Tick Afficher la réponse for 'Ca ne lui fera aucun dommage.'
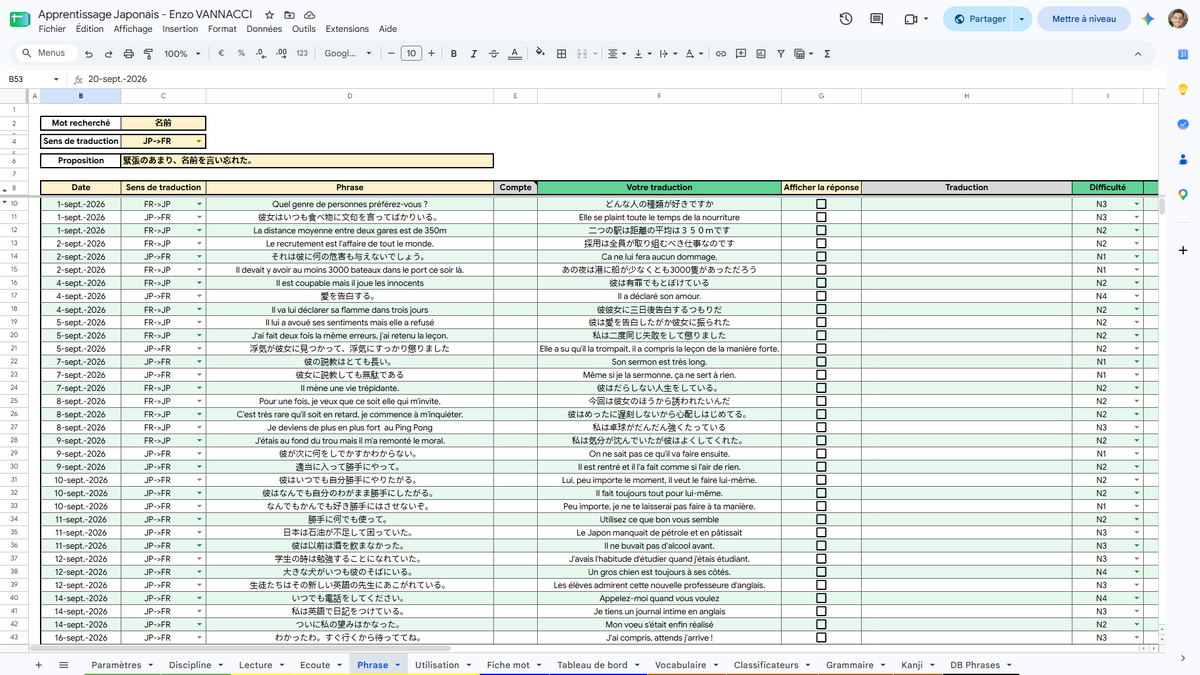The height and width of the screenshot is (675, 1200). pos(821,257)
